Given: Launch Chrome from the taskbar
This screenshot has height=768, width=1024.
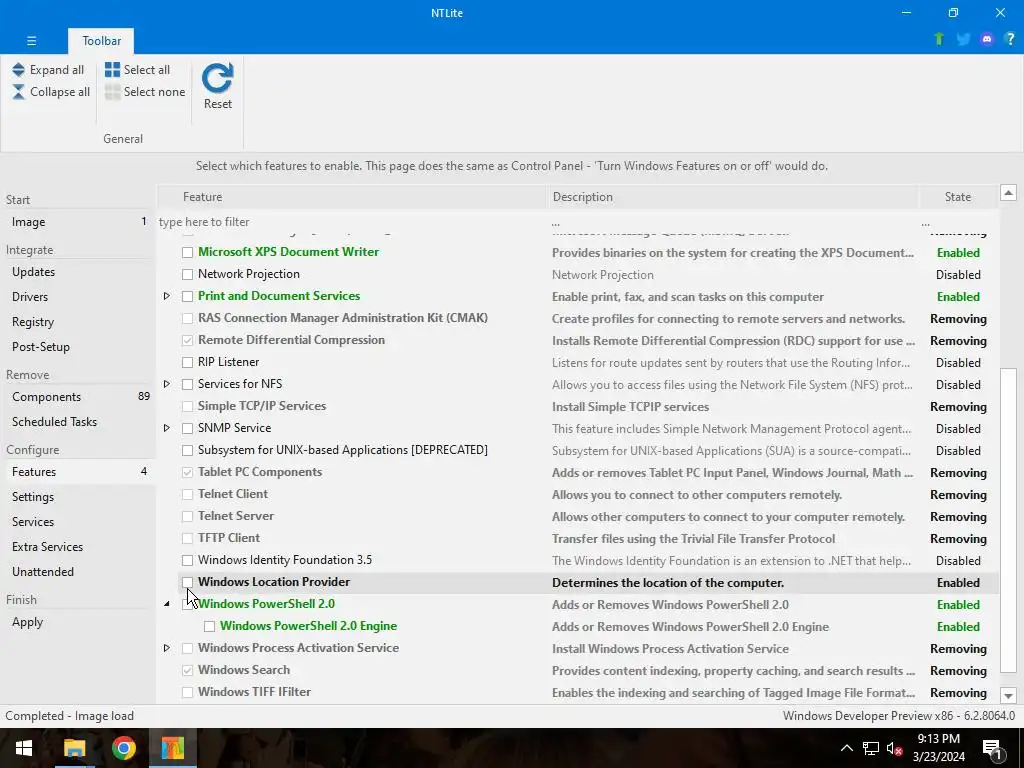Looking at the screenshot, I should (123, 748).
